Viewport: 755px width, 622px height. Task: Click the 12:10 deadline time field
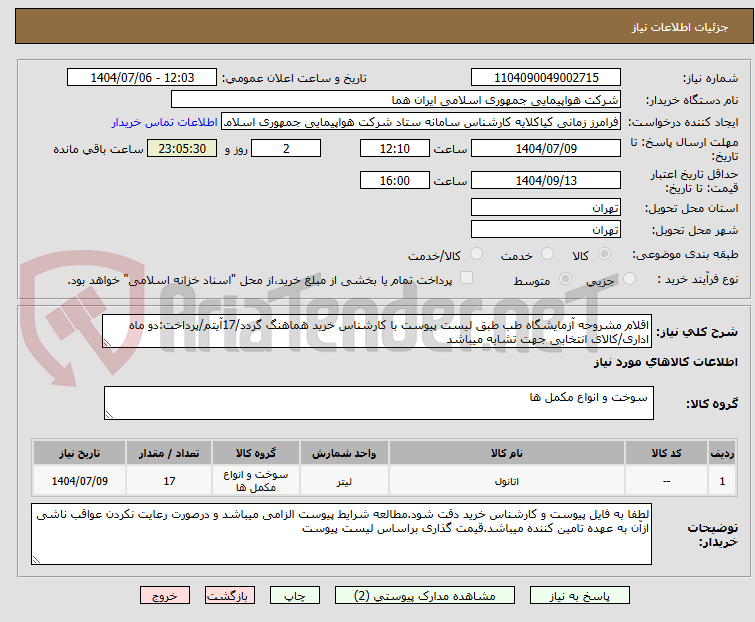(395, 148)
